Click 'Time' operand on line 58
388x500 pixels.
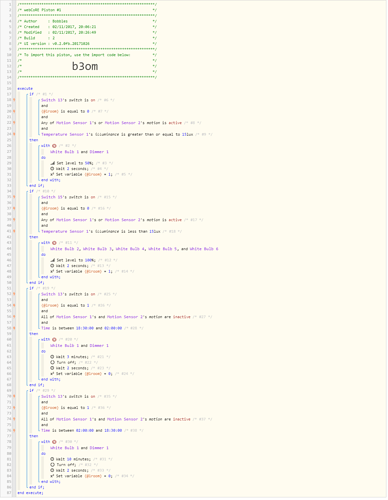click(46, 328)
